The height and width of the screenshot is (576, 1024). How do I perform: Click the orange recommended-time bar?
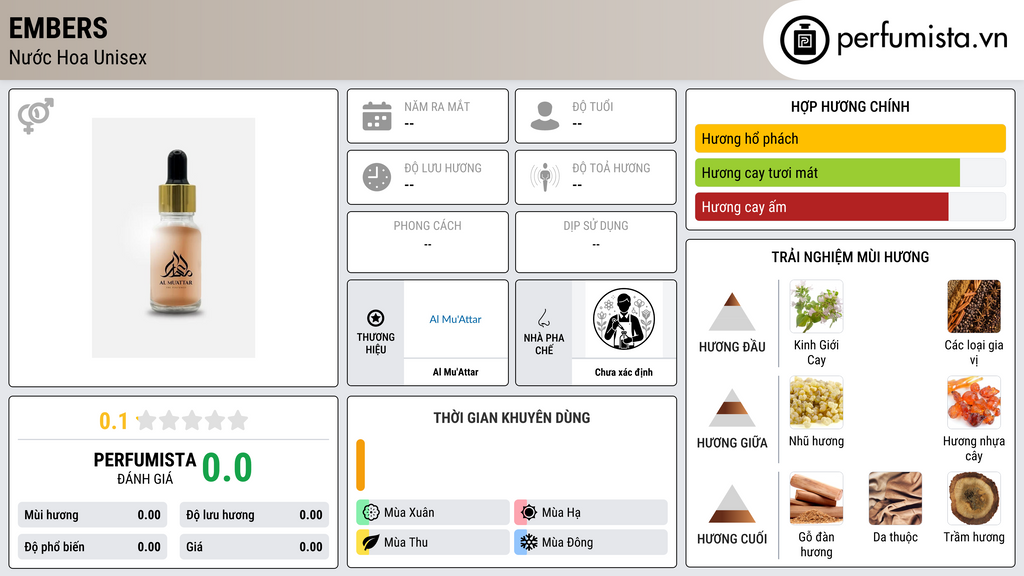pos(360,465)
